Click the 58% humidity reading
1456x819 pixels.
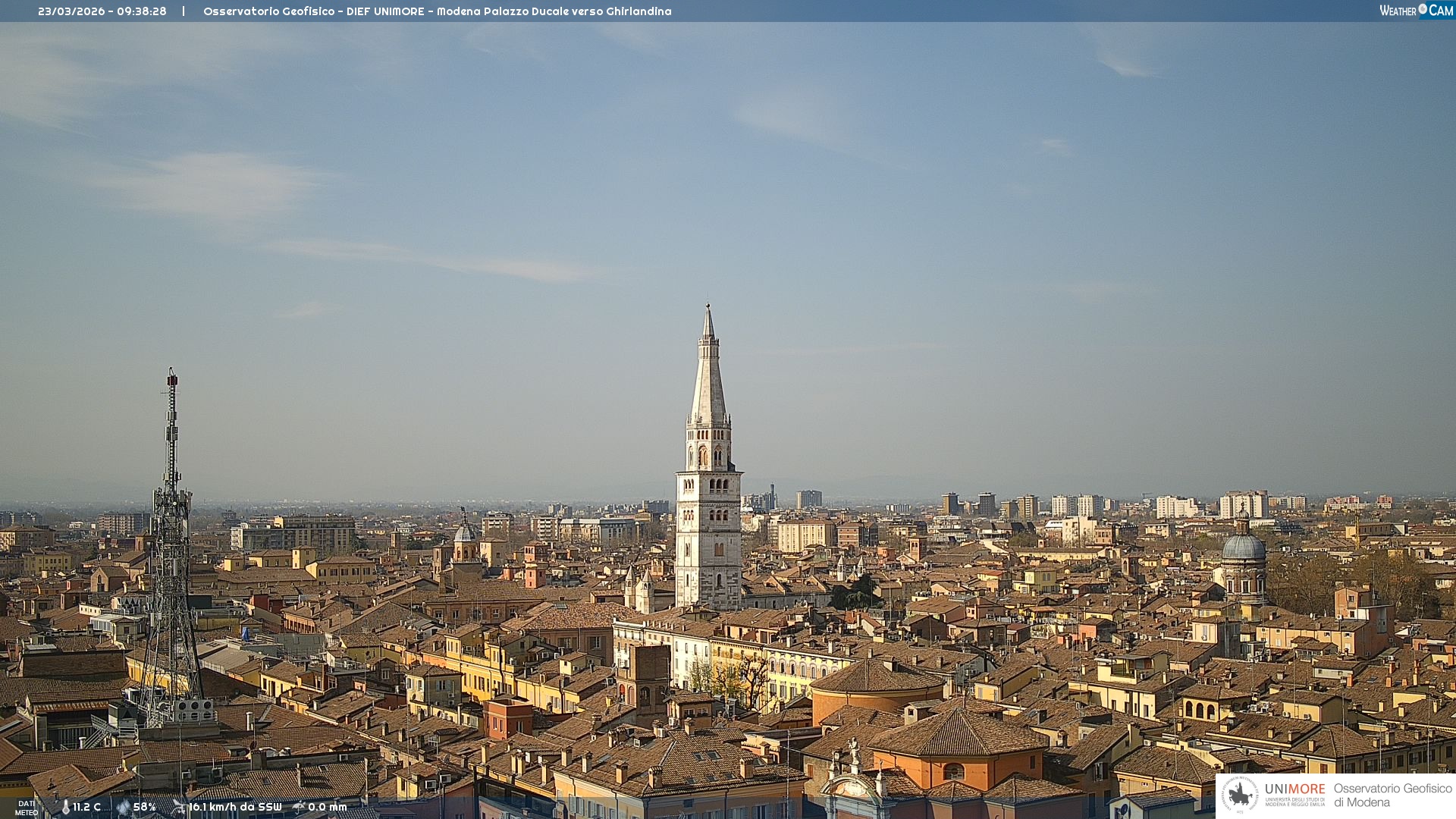click(x=144, y=808)
